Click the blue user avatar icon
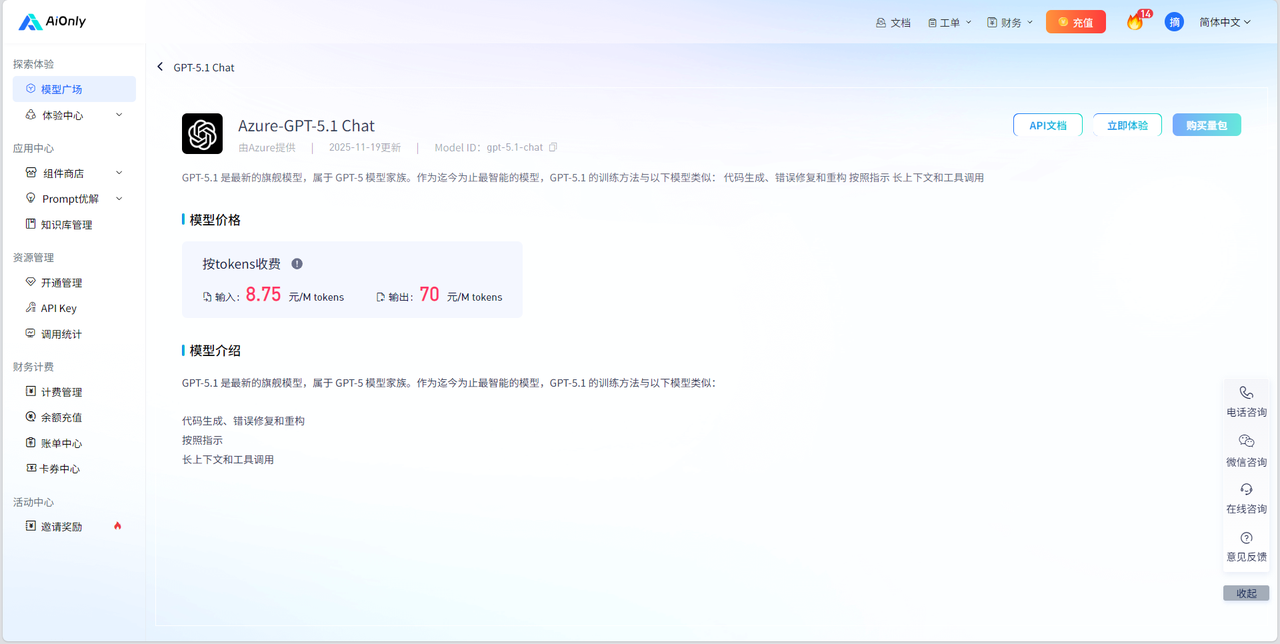Screen dimensions: 1280x644 pyautogui.click(x=1174, y=22)
